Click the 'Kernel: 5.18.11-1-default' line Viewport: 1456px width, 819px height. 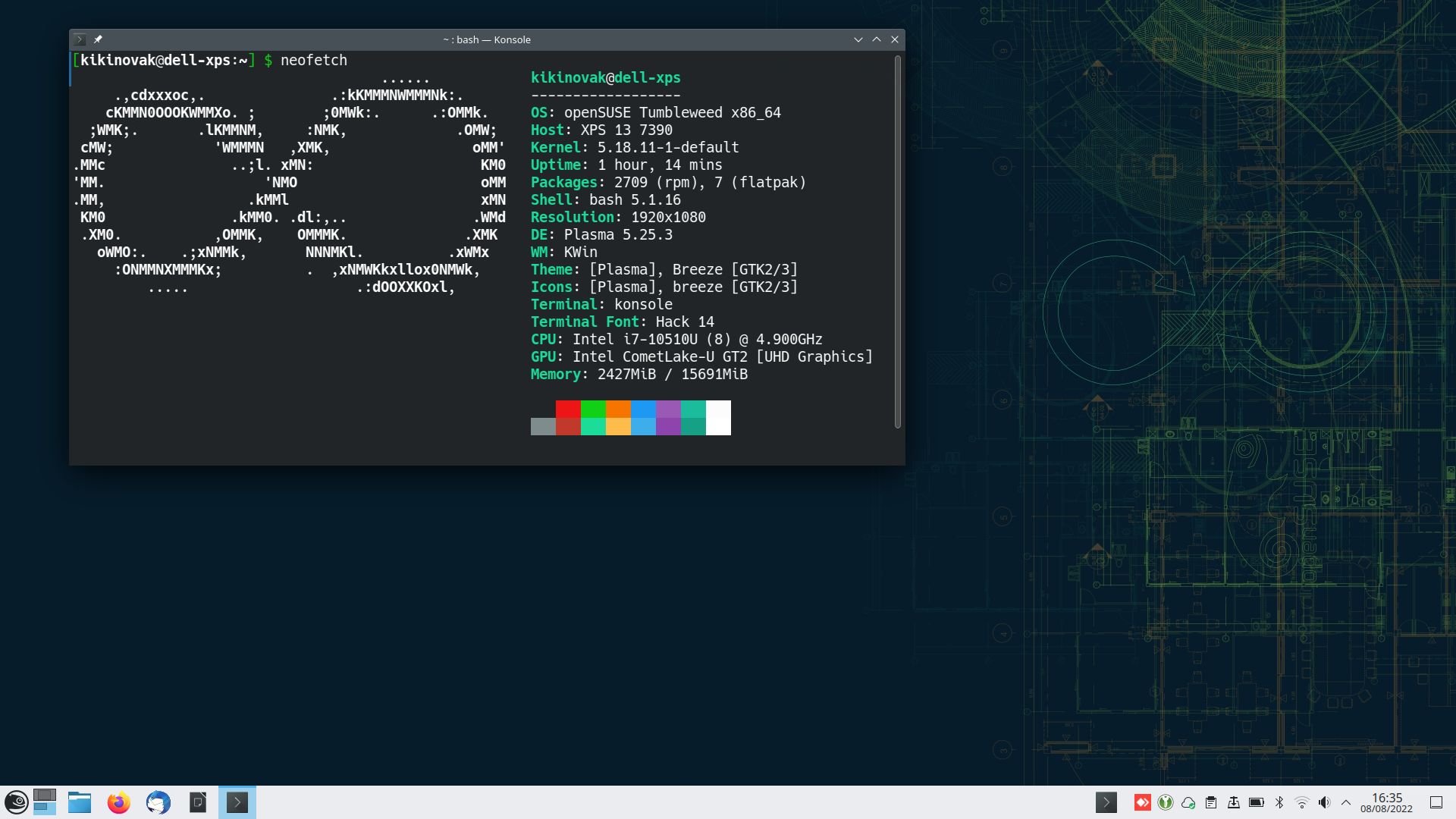pos(635,147)
